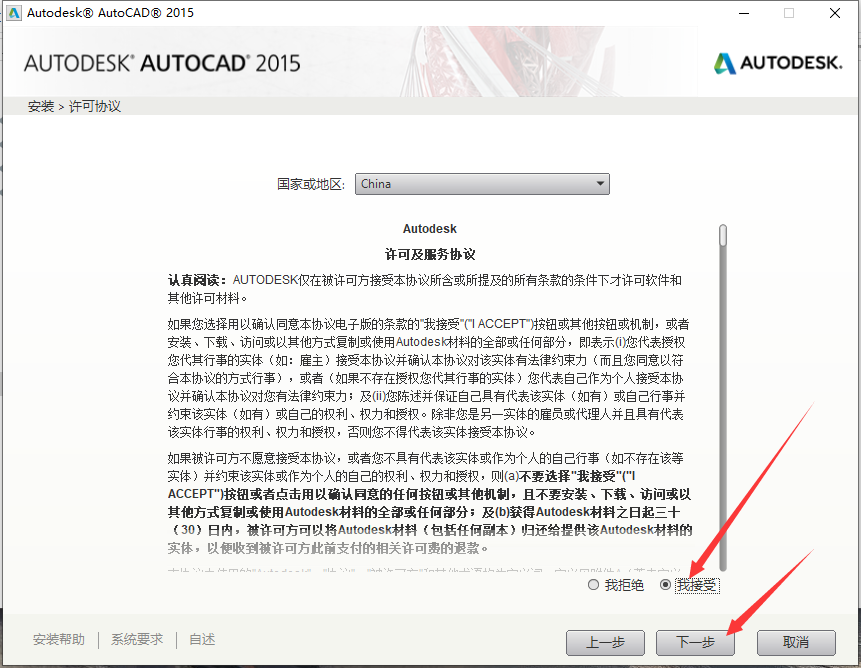The image size is (861, 668).
Task: Click the Autodesk title above the agreement
Action: 429,229
